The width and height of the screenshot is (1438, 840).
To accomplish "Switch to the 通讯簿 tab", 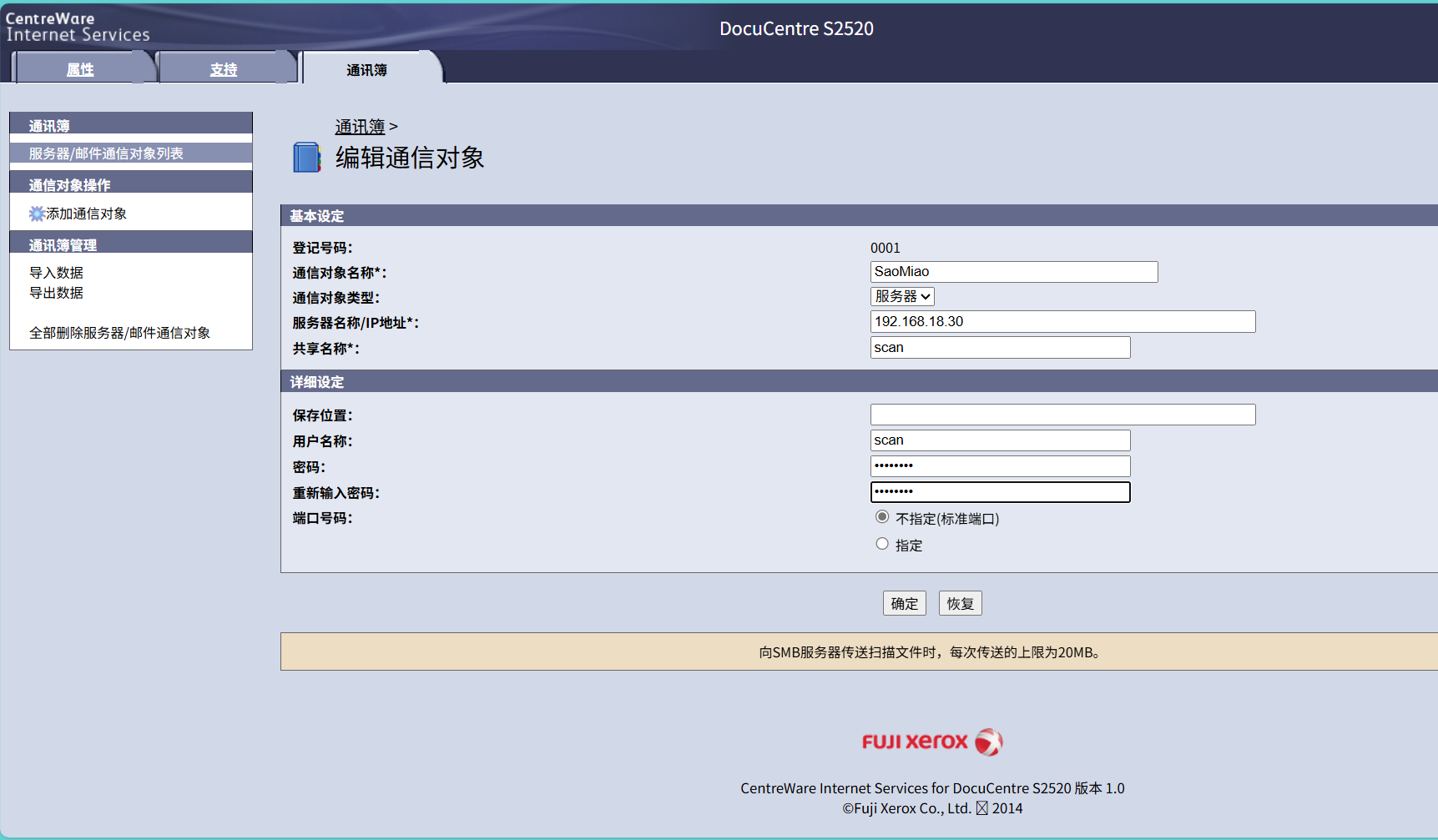I will (367, 69).
